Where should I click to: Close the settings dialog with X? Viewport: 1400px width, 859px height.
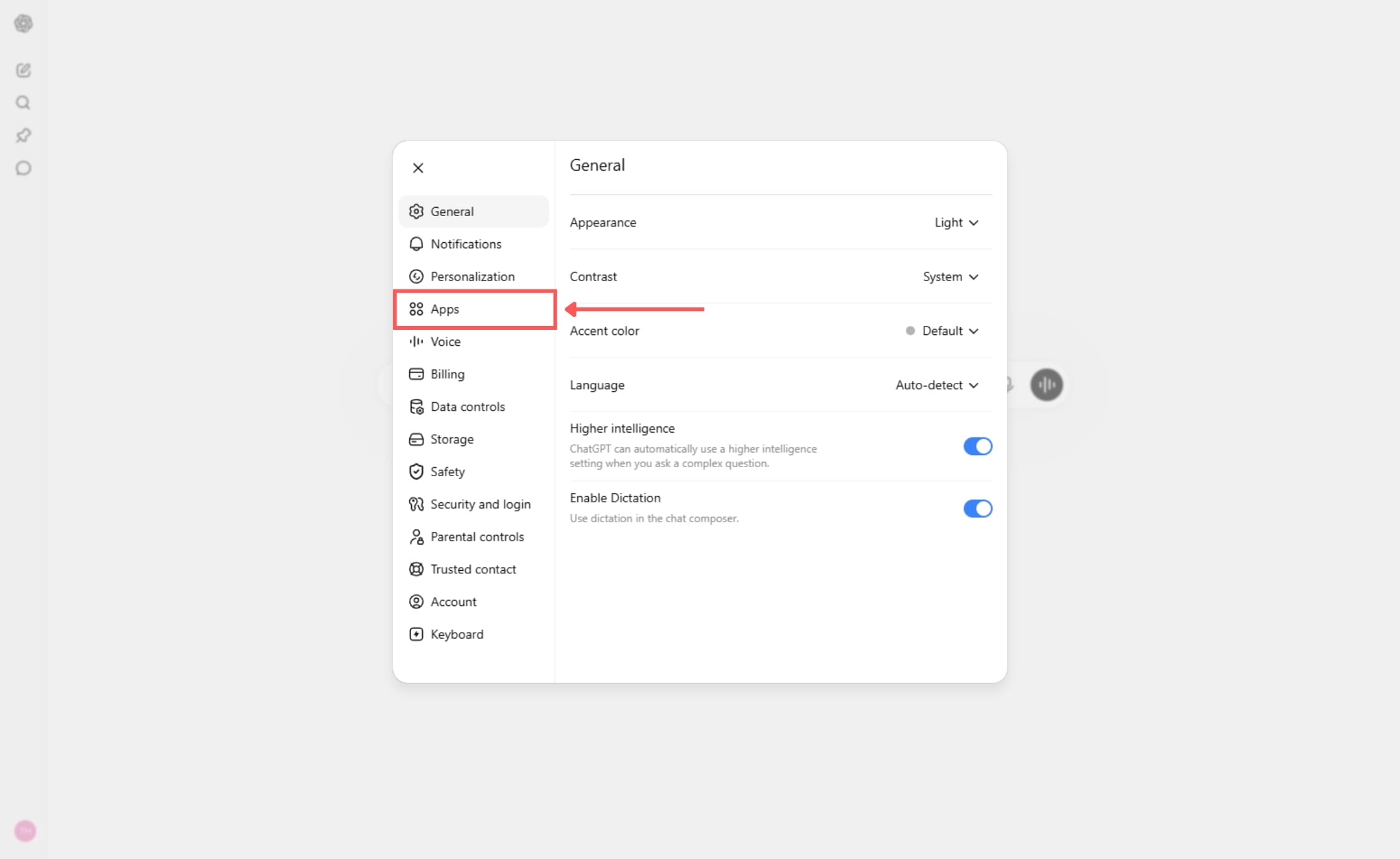418,168
